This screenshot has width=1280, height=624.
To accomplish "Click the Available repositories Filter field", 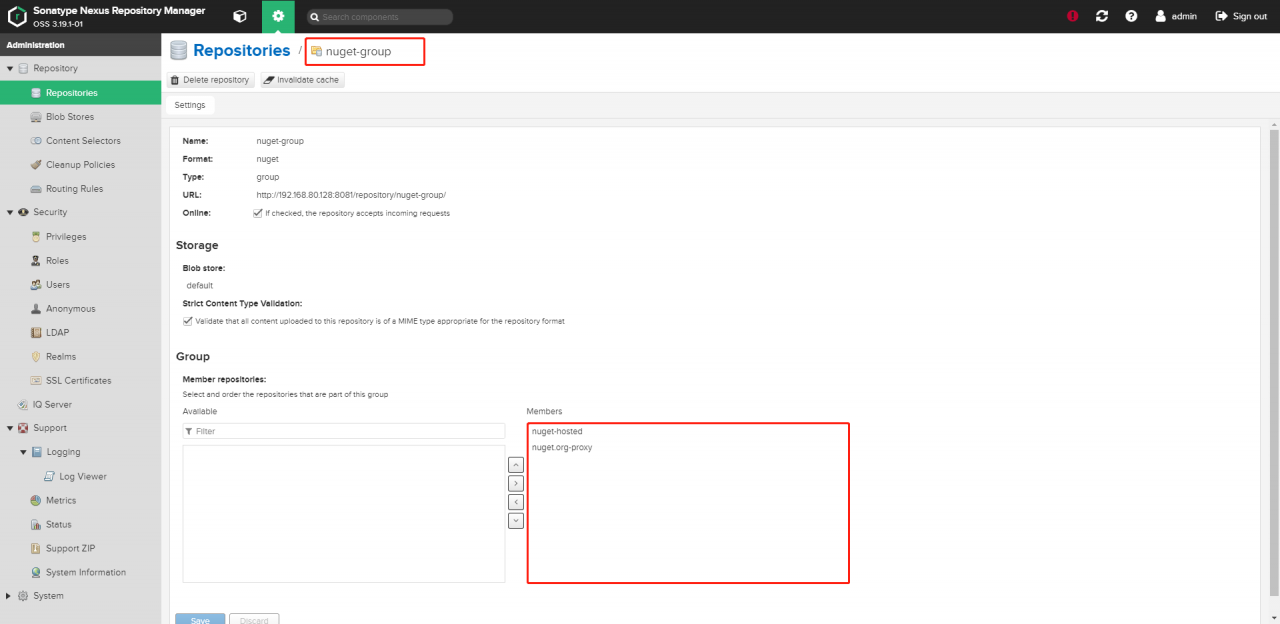I will click(x=344, y=431).
